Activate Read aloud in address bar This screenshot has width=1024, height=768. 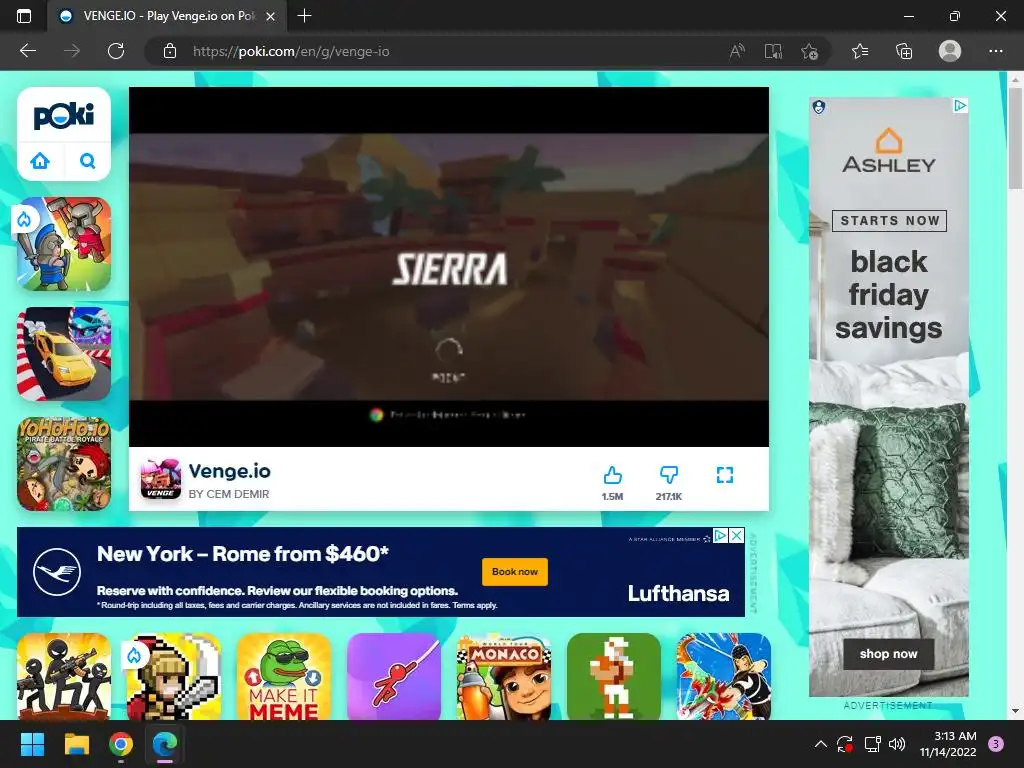point(737,51)
